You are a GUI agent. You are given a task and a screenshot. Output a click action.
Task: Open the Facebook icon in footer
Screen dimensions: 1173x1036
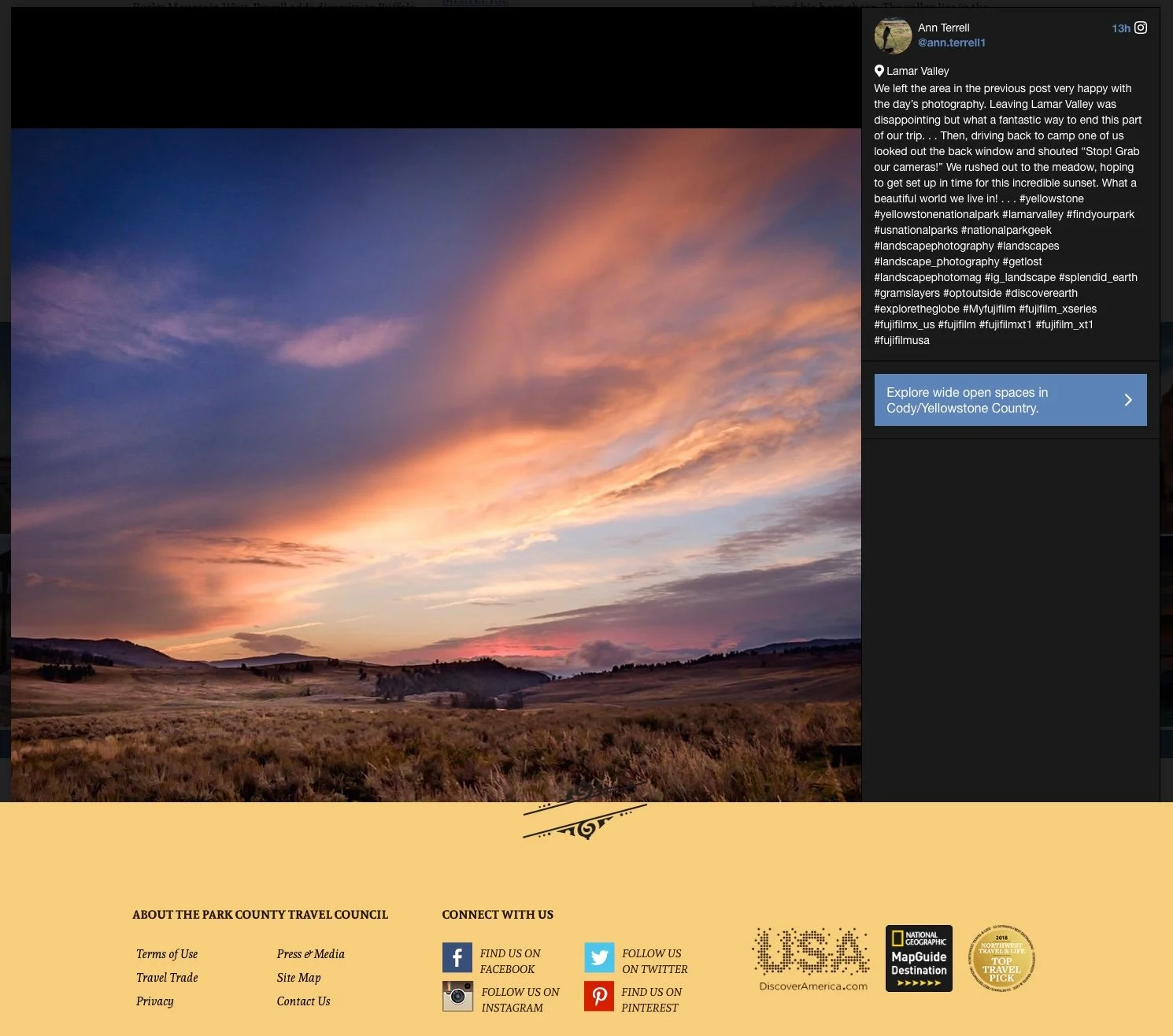pyautogui.click(x=457, y=958)
